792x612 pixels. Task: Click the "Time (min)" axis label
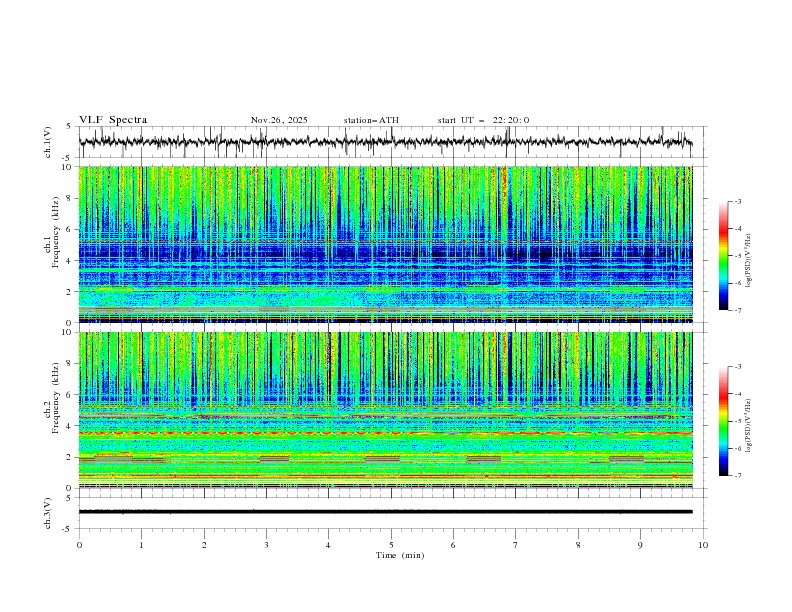[x=400, y=555]
